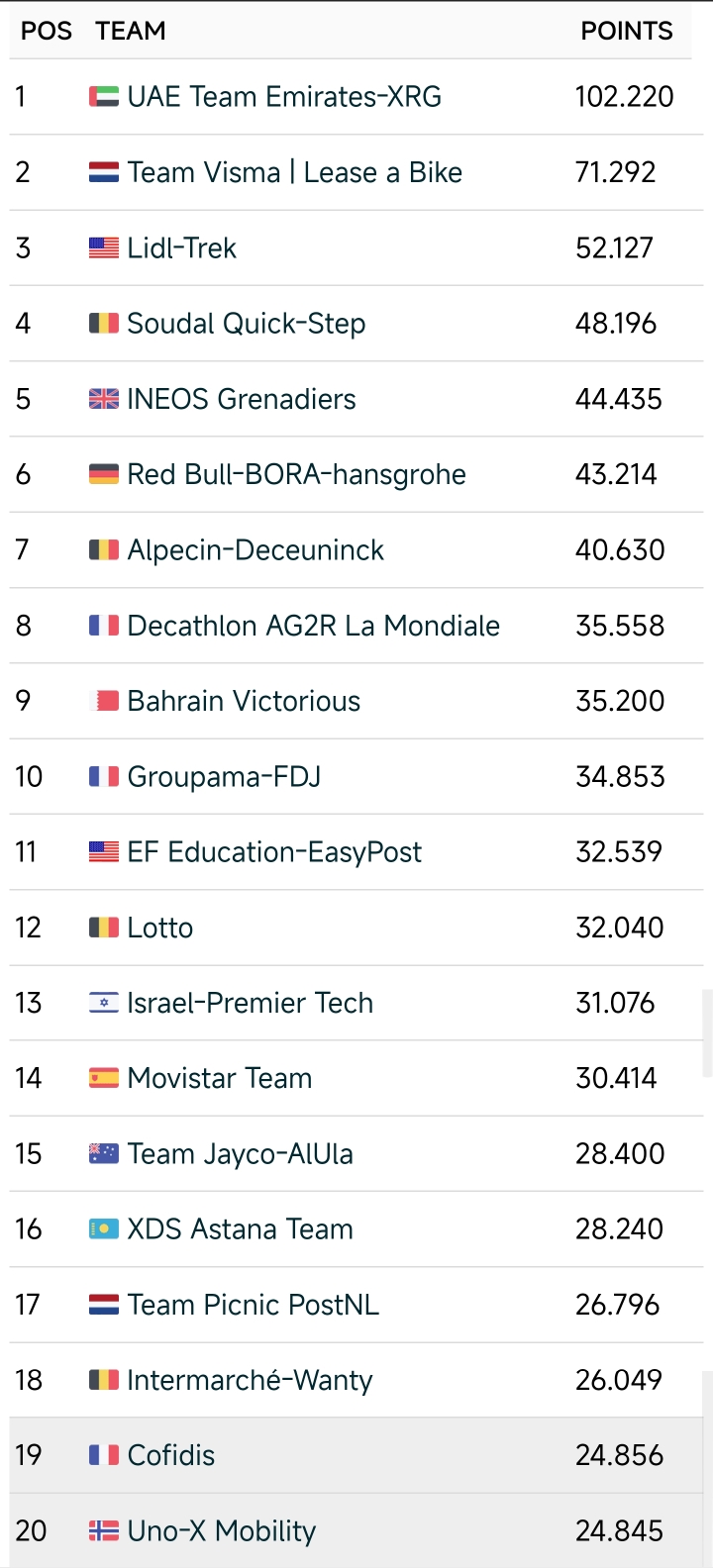The width and height of the screenshot is (713, 1568).
Task: Click the Norwegian flag beside Uno-X Mobility
Action: coord(104,1531)
